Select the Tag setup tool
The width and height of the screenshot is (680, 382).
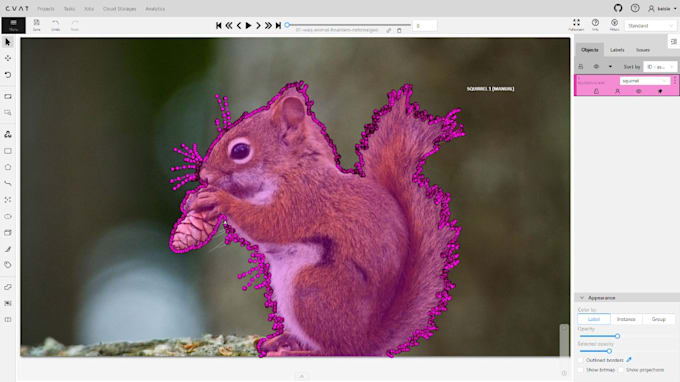coord(8,265)
